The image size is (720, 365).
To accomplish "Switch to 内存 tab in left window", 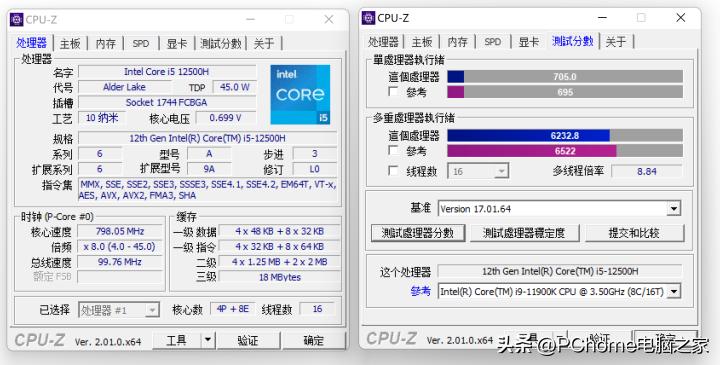I will tap(106, 44).
